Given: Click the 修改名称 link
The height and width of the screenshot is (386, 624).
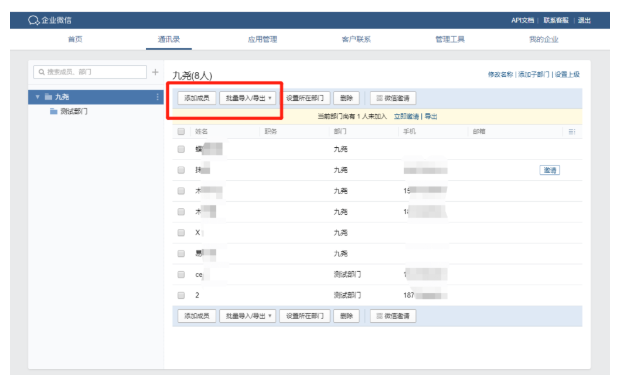Looking at the screenshot, I should tap(500, 74).
